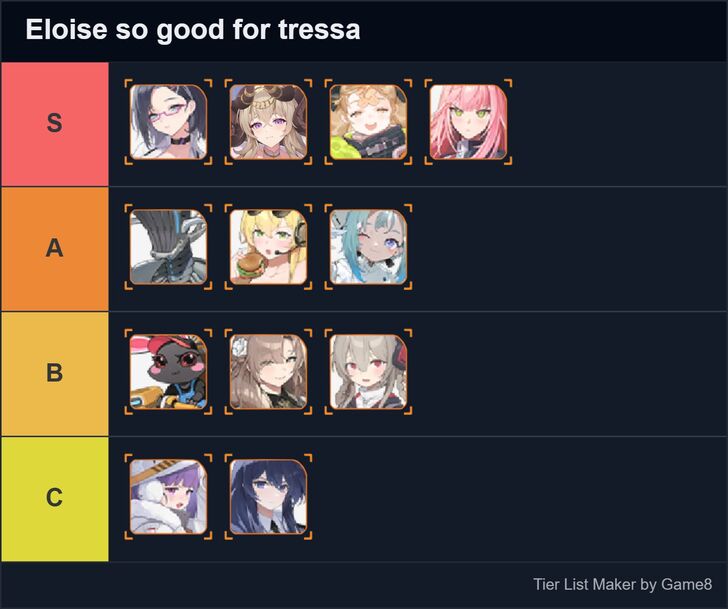728x609 pixels.
Task: Select the yellow C tier label
Action: pos(55,498)
